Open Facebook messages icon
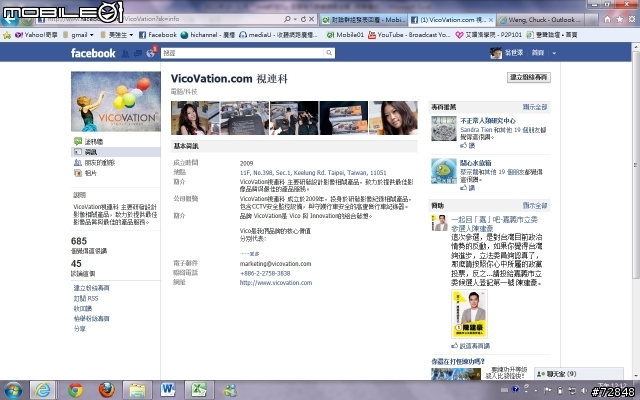The image size is (640, 400). coord(138,53)
